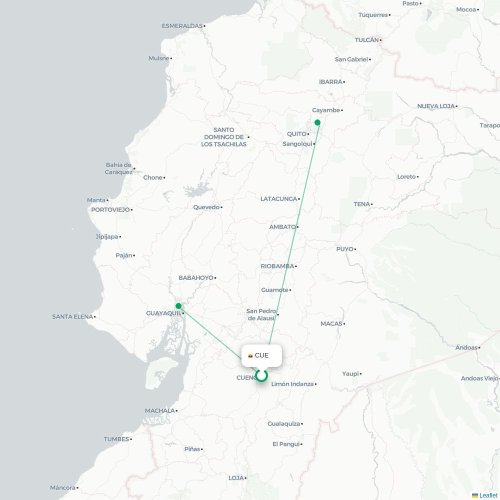Click the TULCÁN city label
The width and height of the screenshot is (500, 500).
tap(367, 40)
